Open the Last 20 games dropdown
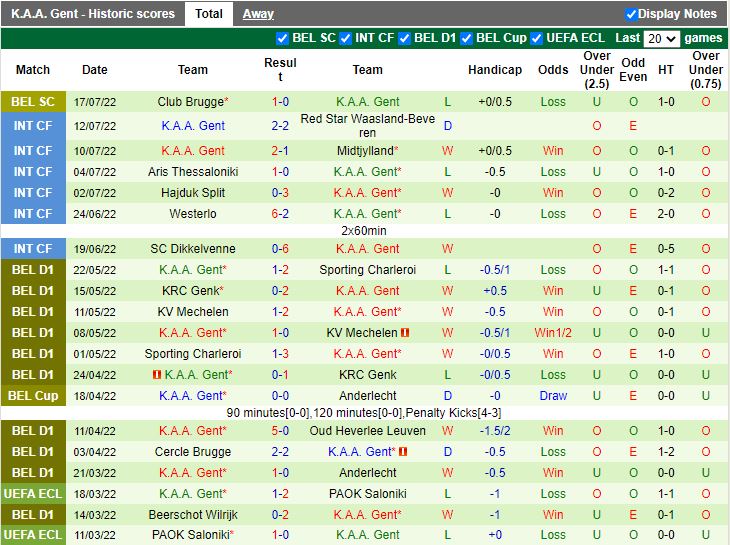Screen dimensions: 730x545 pyautogui.click(x=662, y=39)
